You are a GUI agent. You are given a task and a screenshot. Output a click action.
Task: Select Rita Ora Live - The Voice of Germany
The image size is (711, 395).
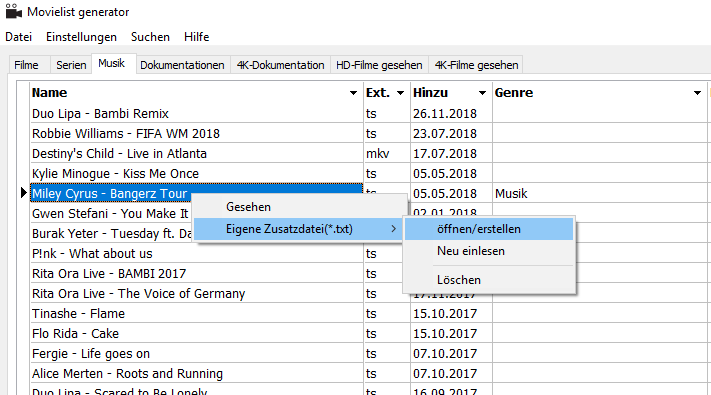pyautogui.click(x=197, y=293)
